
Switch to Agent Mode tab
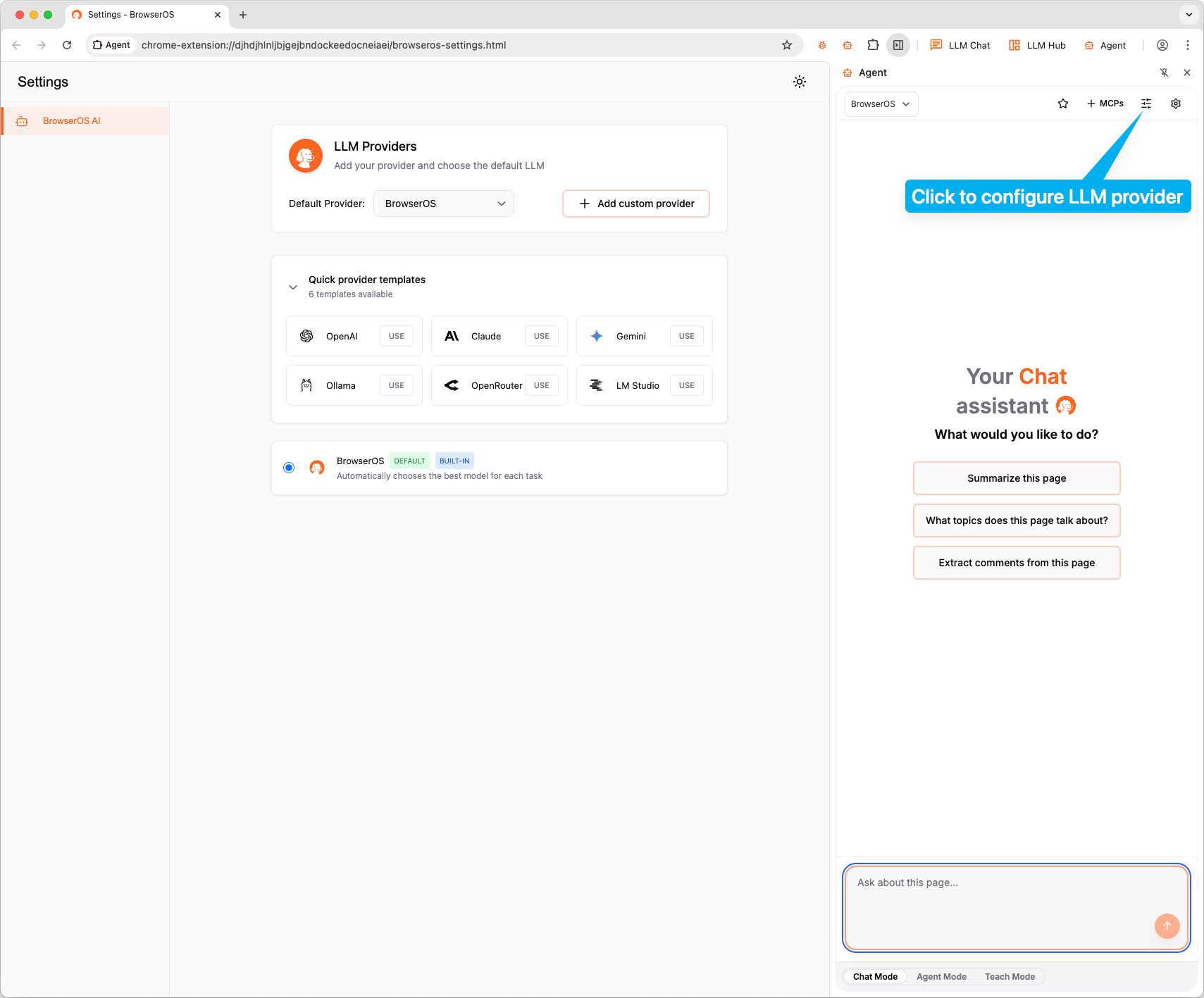941,977
